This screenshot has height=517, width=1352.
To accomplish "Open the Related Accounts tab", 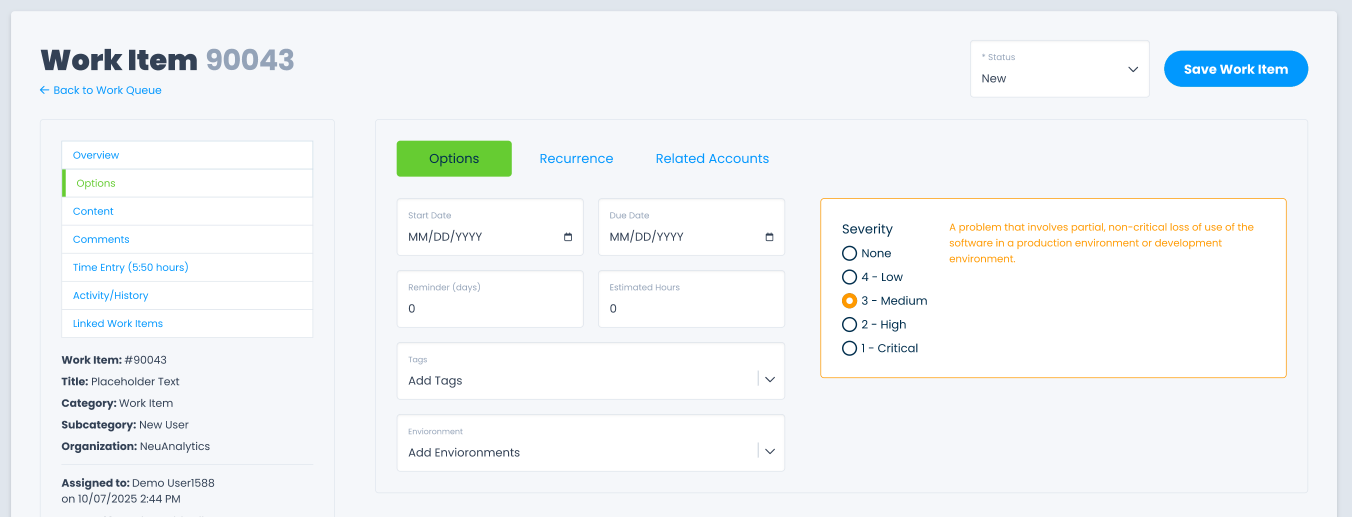I will pos(712,159).
